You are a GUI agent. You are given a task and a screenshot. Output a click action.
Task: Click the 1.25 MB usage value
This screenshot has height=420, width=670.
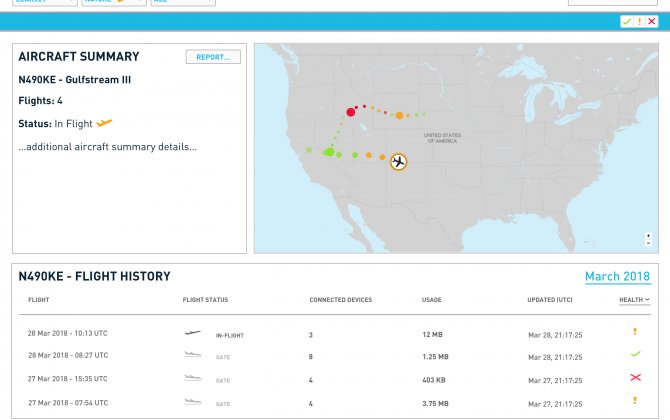435,357
